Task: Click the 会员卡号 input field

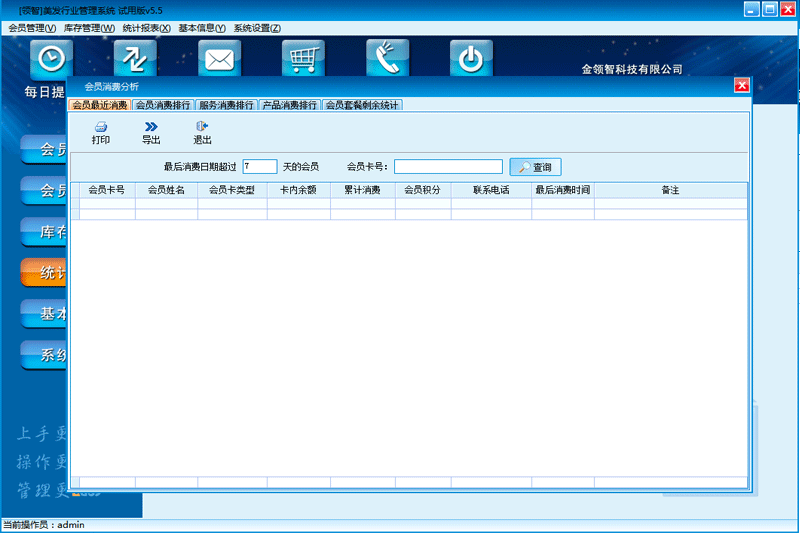Action: tap(448, 166)
